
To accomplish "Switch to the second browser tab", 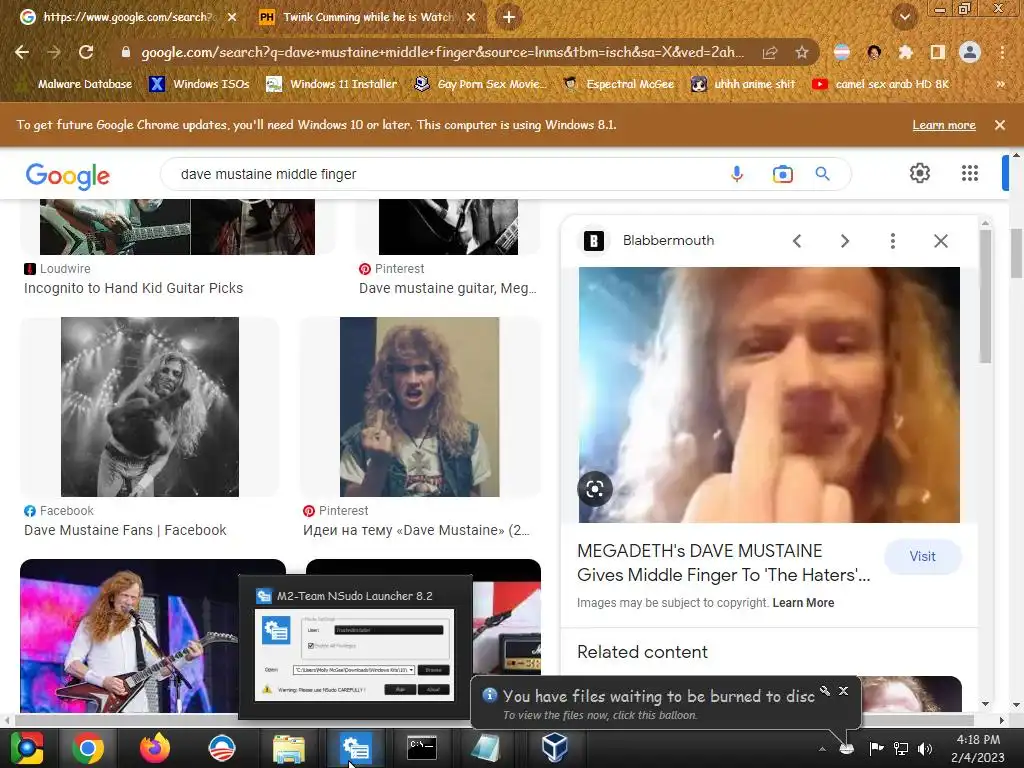I will point(368,17).
